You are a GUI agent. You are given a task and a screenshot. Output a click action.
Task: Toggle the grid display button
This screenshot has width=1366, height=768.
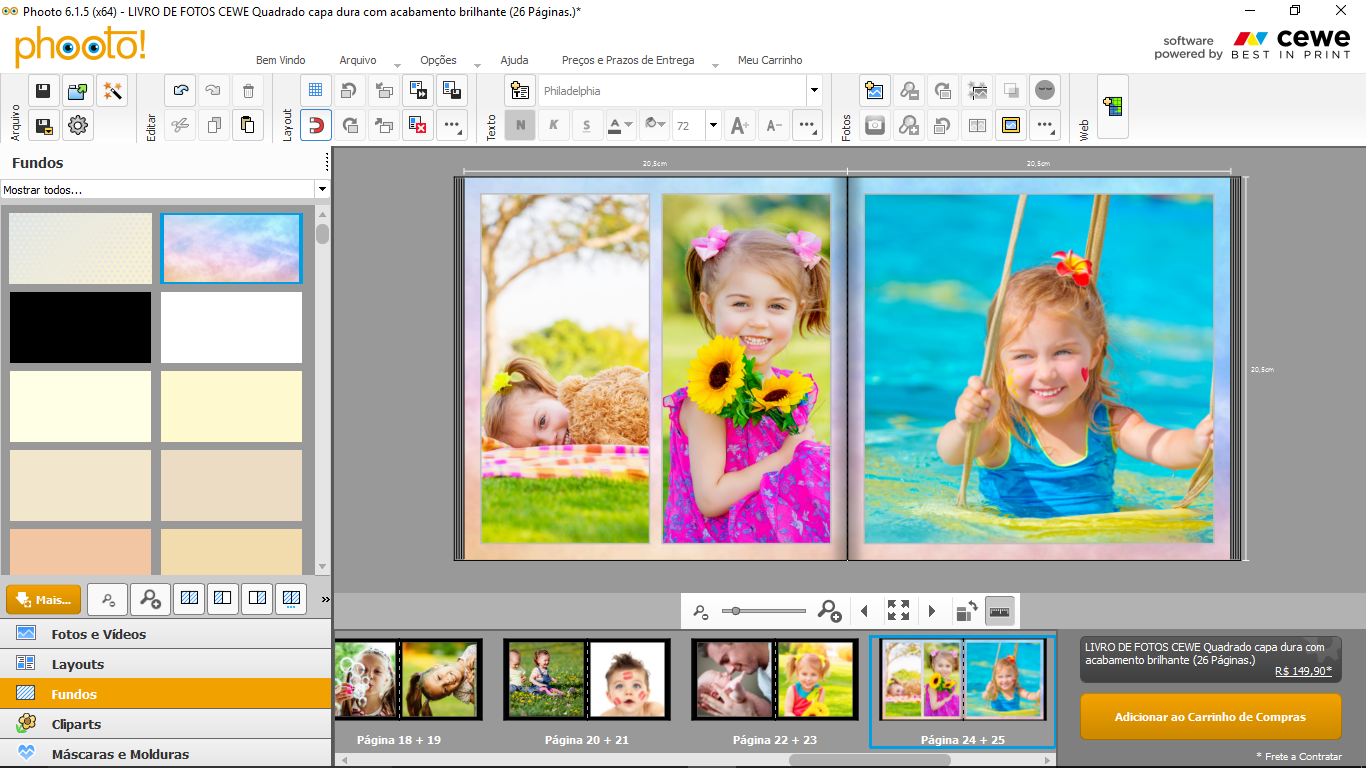coord(315,91)
